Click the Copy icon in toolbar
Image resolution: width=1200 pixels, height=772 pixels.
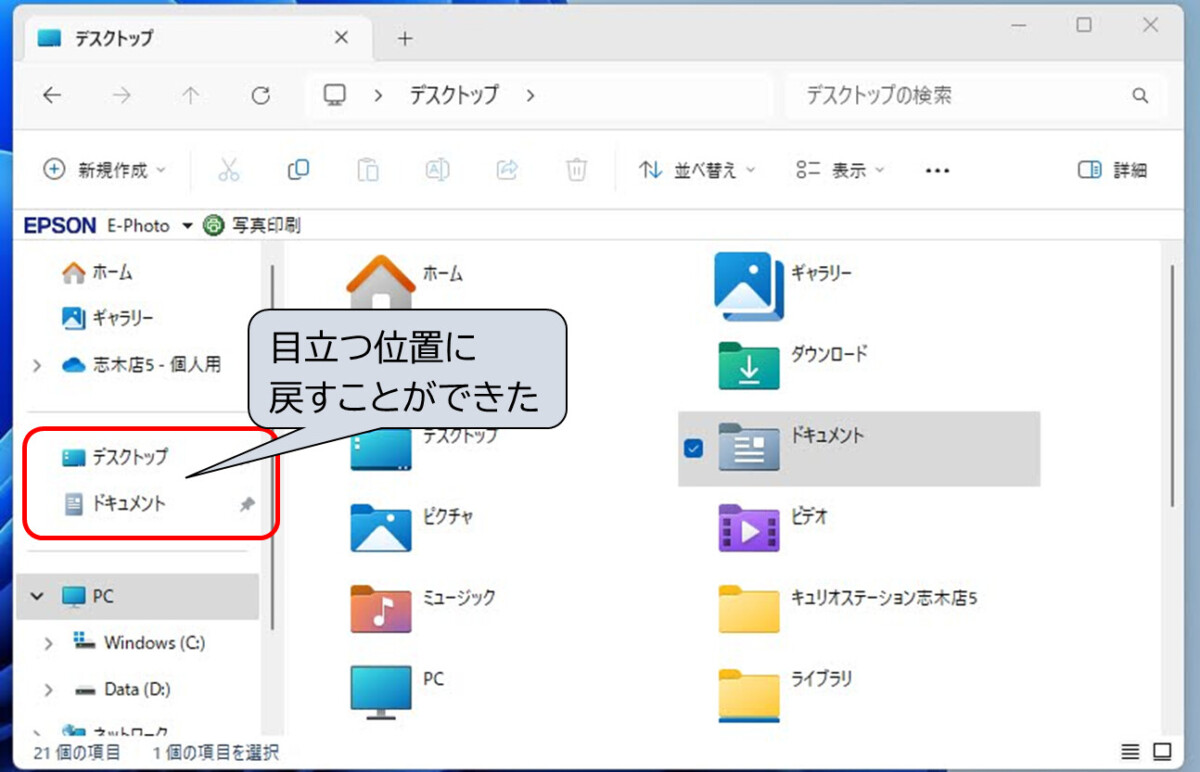[298, 170]
